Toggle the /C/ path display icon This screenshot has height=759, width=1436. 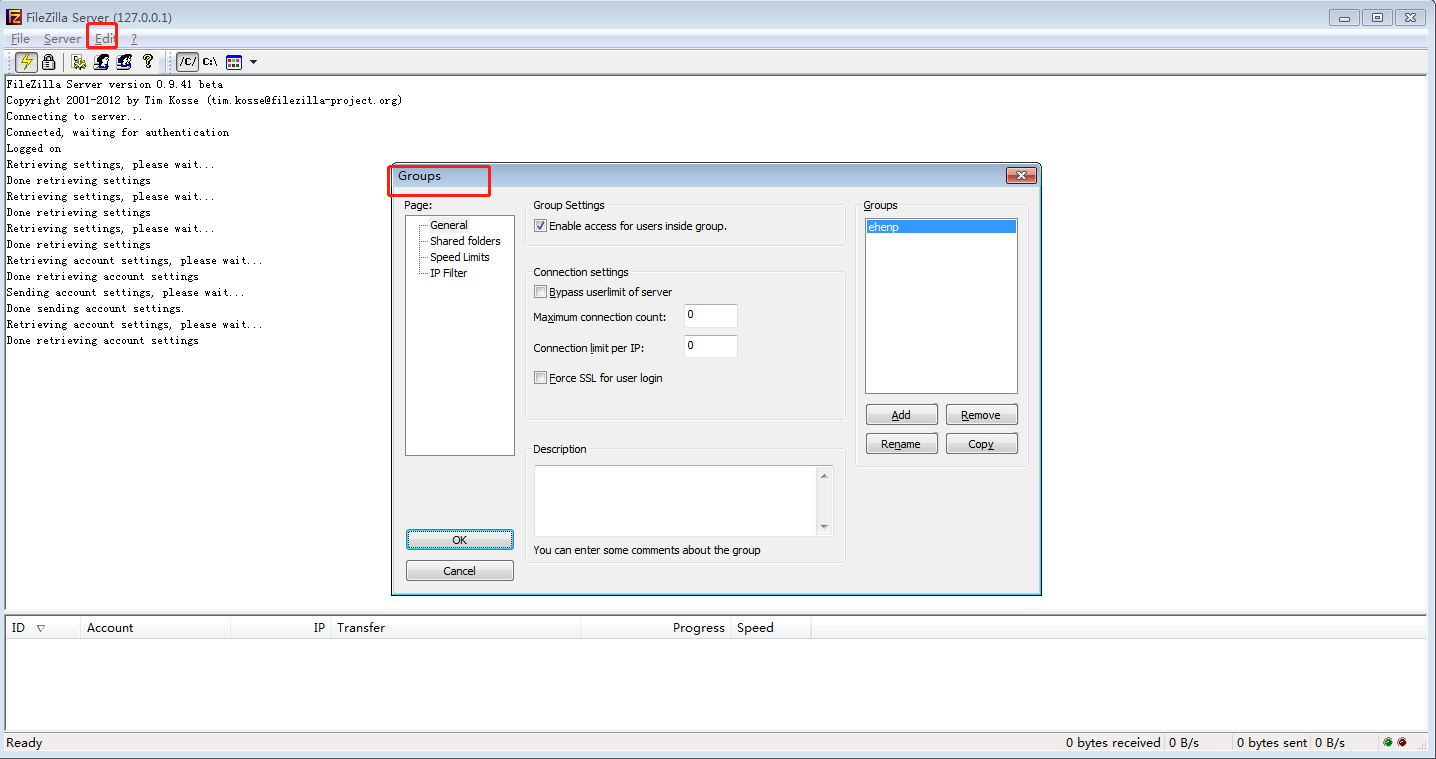tap(186, 61)
